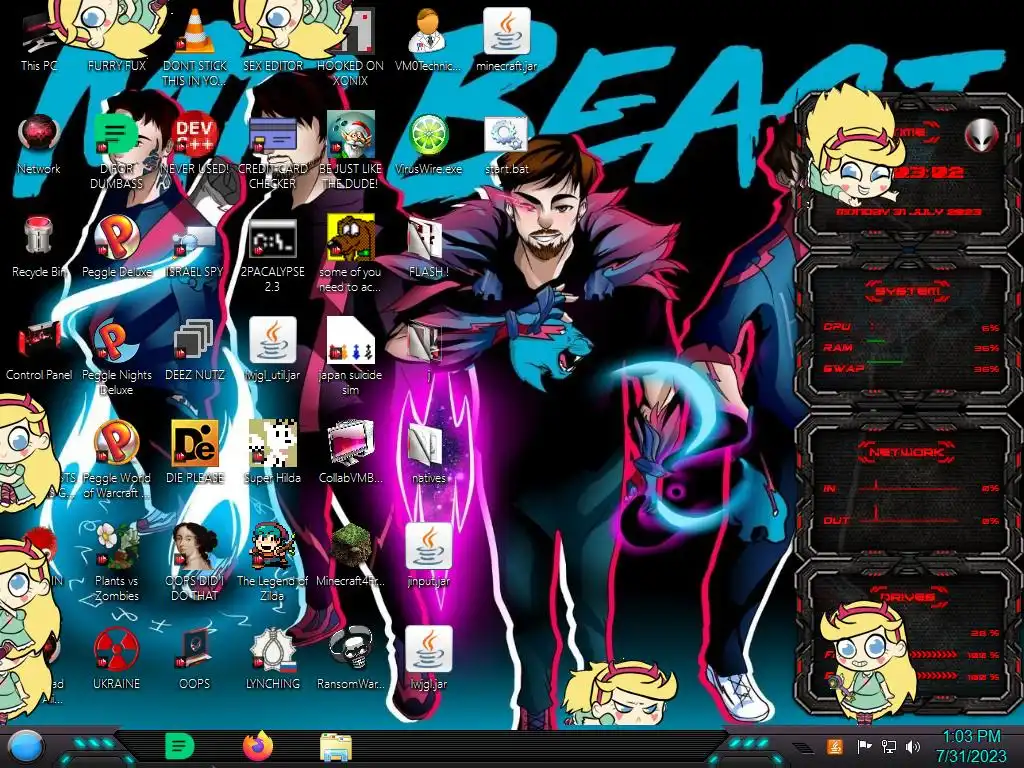
Task: Open the minecraft.jar file icon
Action: pos(507,33)
